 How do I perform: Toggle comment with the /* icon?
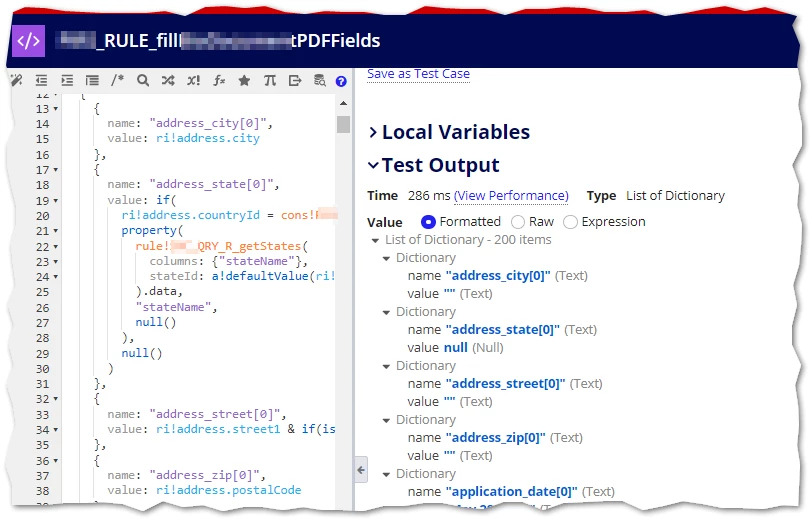click(118, 80)
